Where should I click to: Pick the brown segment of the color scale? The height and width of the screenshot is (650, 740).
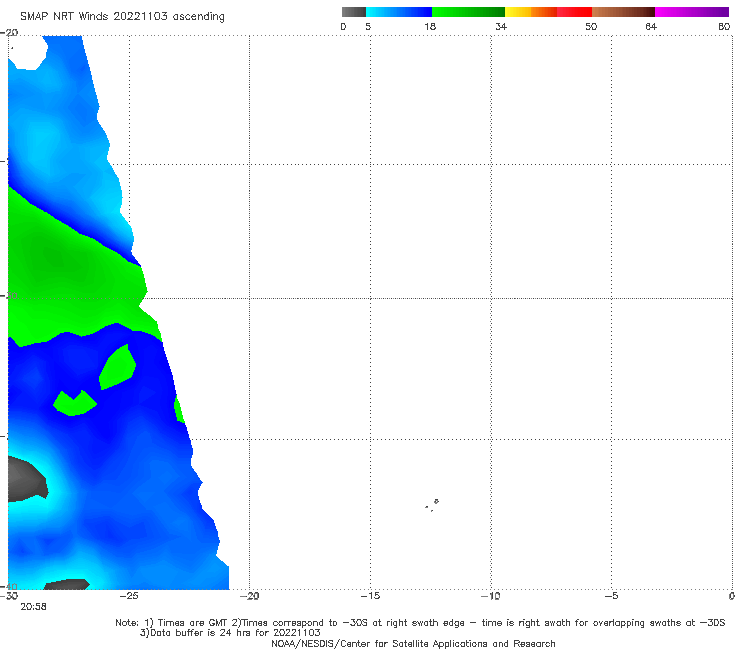623,12
